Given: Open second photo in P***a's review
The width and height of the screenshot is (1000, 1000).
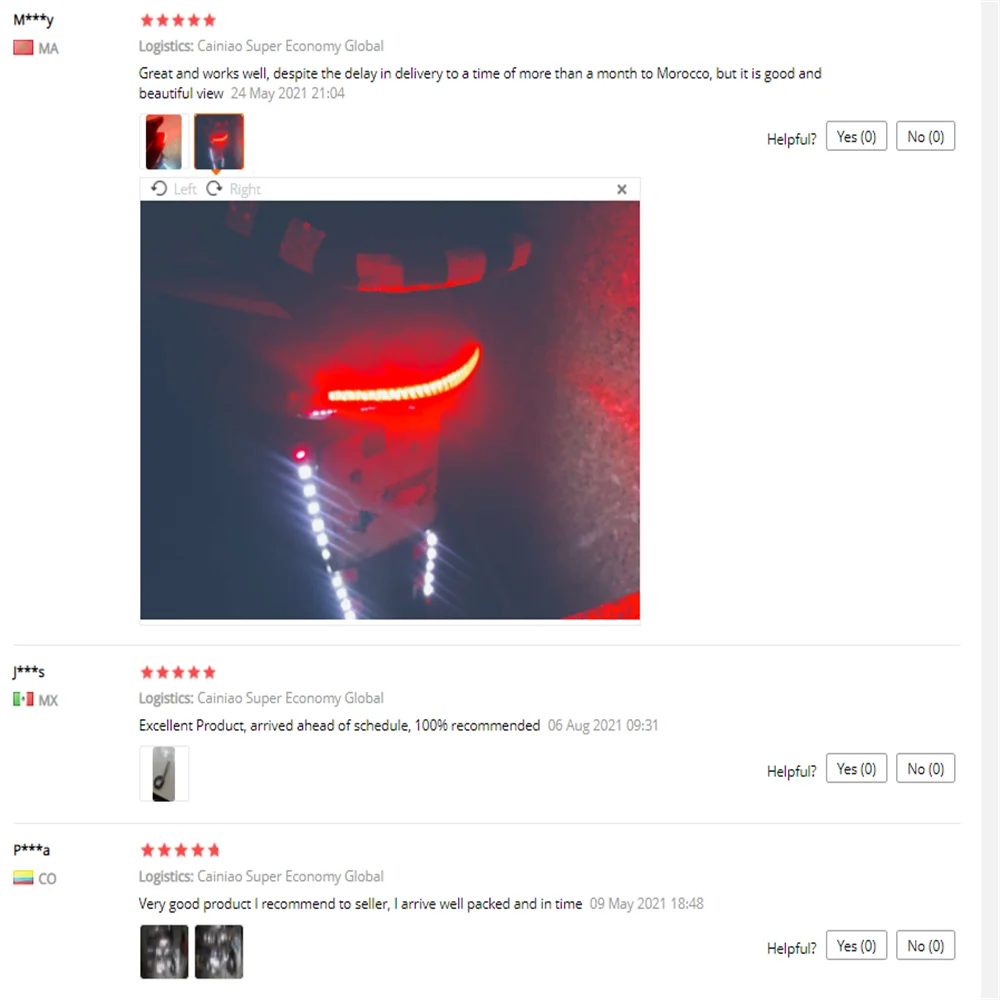Looking at the screenshot, I should point(219,952).
